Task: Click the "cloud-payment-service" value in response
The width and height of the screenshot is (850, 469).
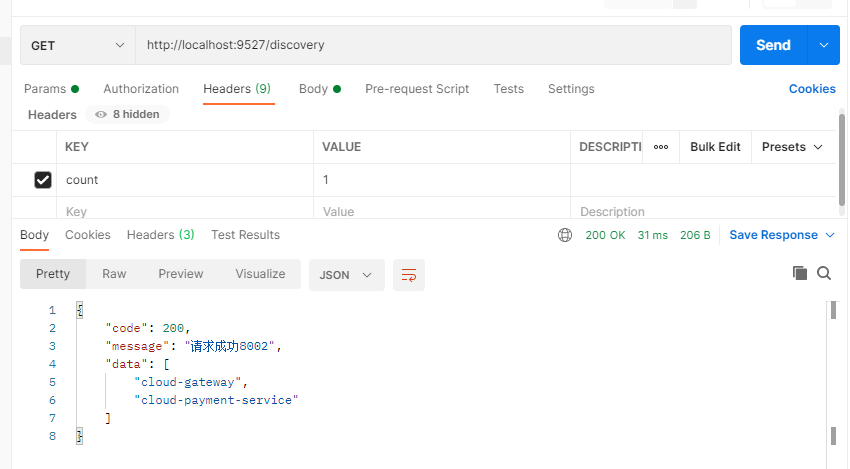Action: 216,400
